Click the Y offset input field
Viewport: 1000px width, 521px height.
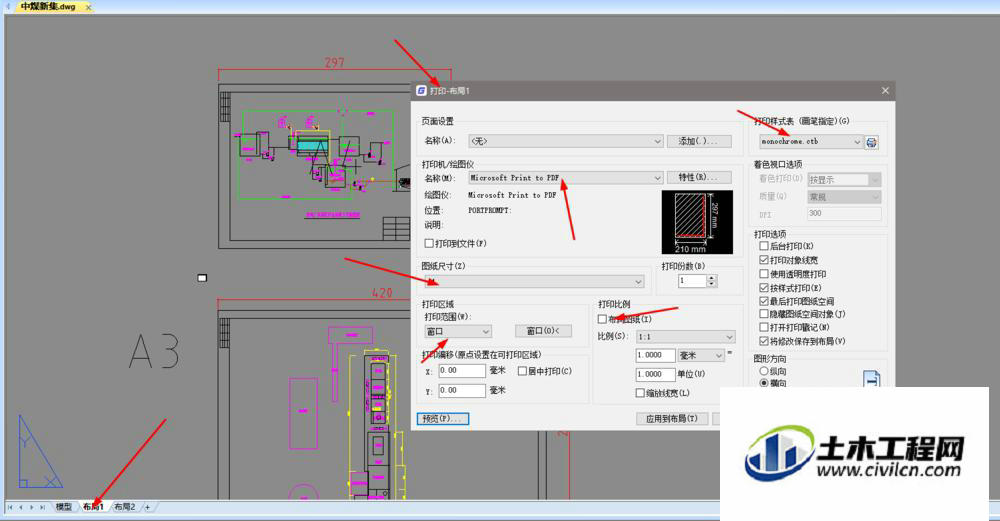click(x=462, y=390)
